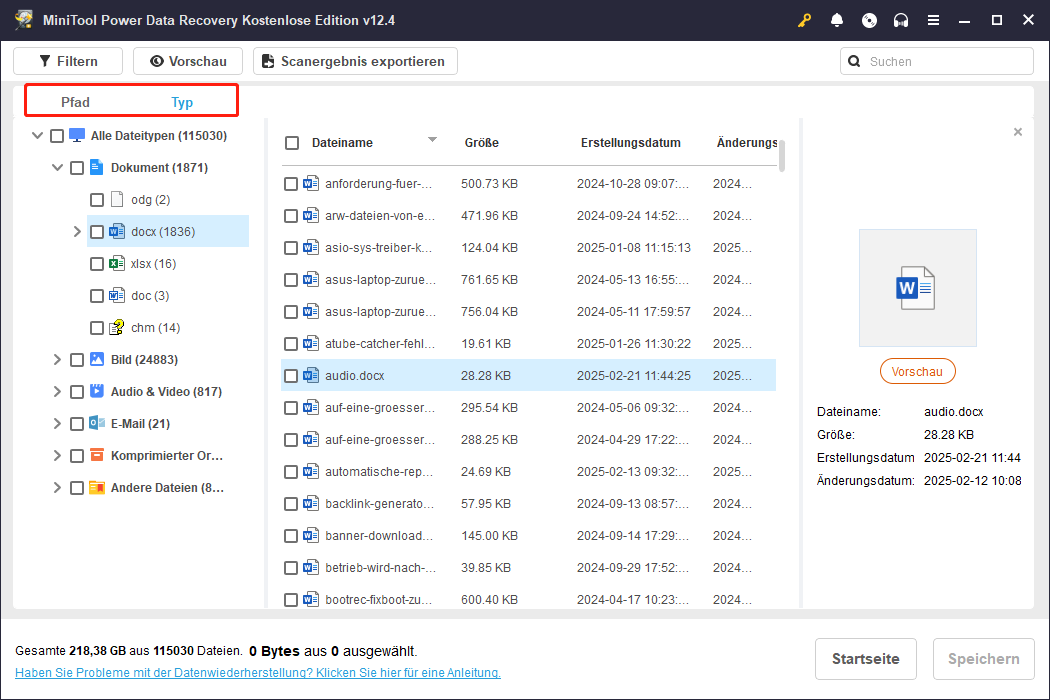The height and width of the screenshot is (700, 1050).
Task: Expand the Andere Dateien node
Action: pos(57,488)
